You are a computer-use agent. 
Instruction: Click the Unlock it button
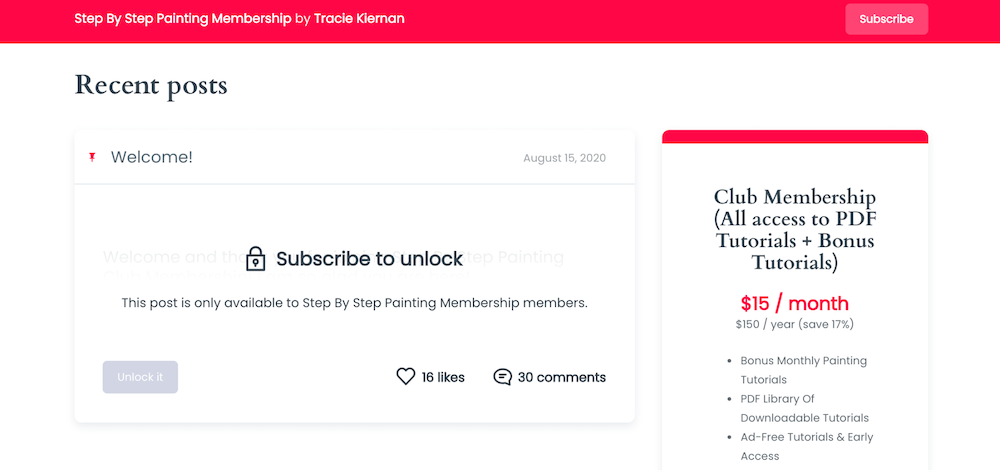click(x=140, y=377)
